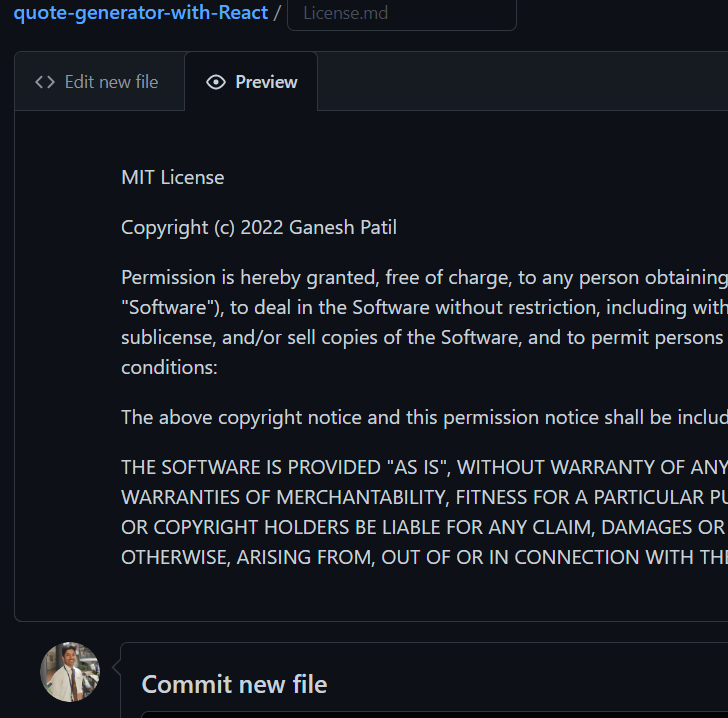This screenshot has width=728, height=718.
Task: Click the Commit new file heading
Action: point(234,684)
